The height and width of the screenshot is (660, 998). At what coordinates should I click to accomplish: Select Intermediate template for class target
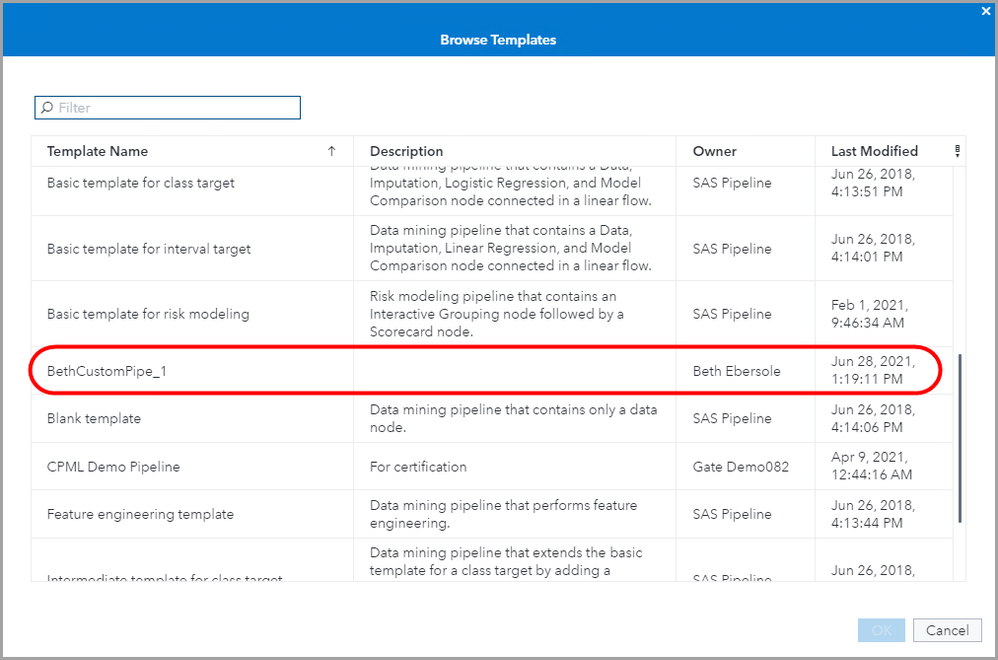pyautogui.click(x=164, y=576)
